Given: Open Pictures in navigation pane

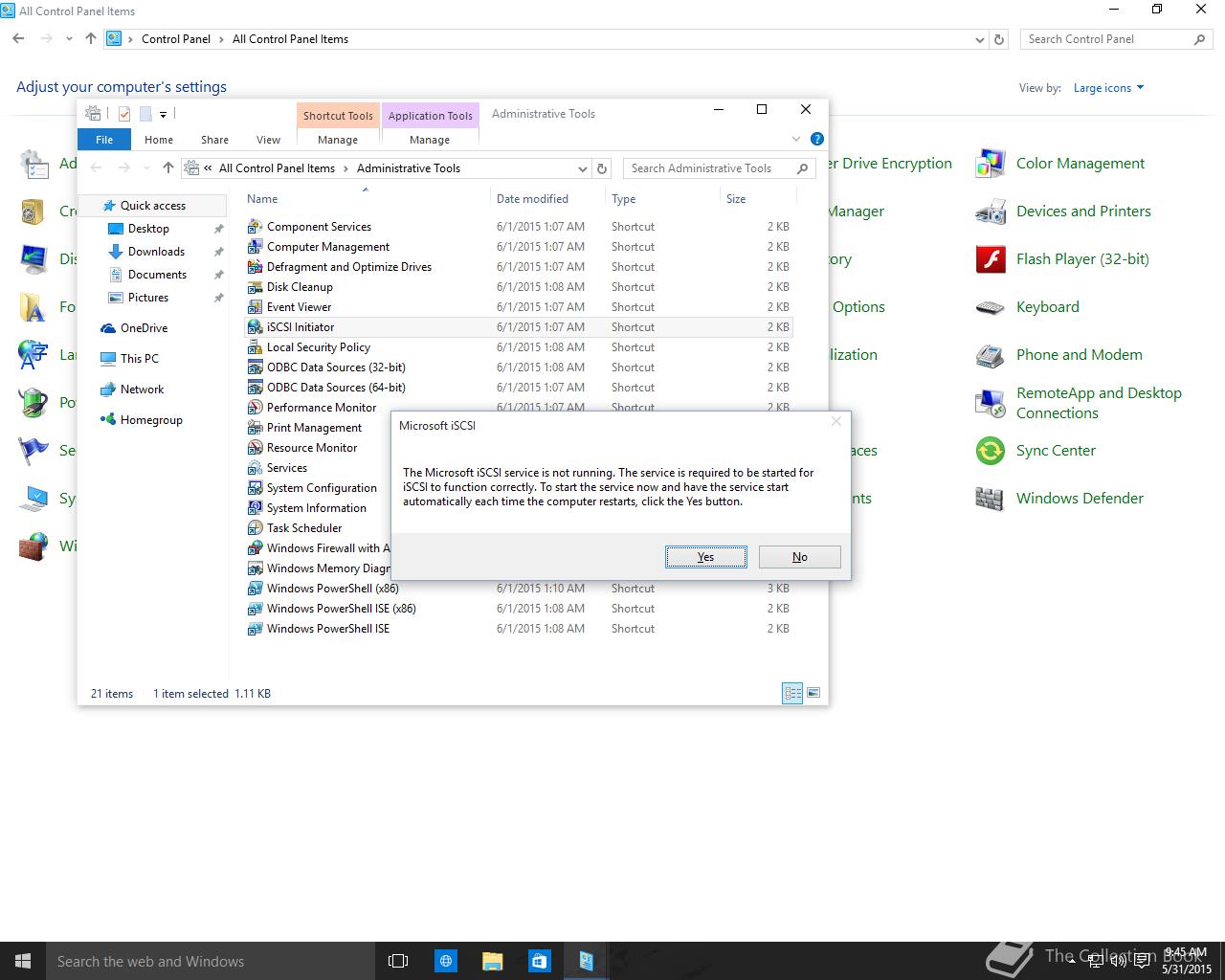Looking at the screenshot, I should point(148,298).
